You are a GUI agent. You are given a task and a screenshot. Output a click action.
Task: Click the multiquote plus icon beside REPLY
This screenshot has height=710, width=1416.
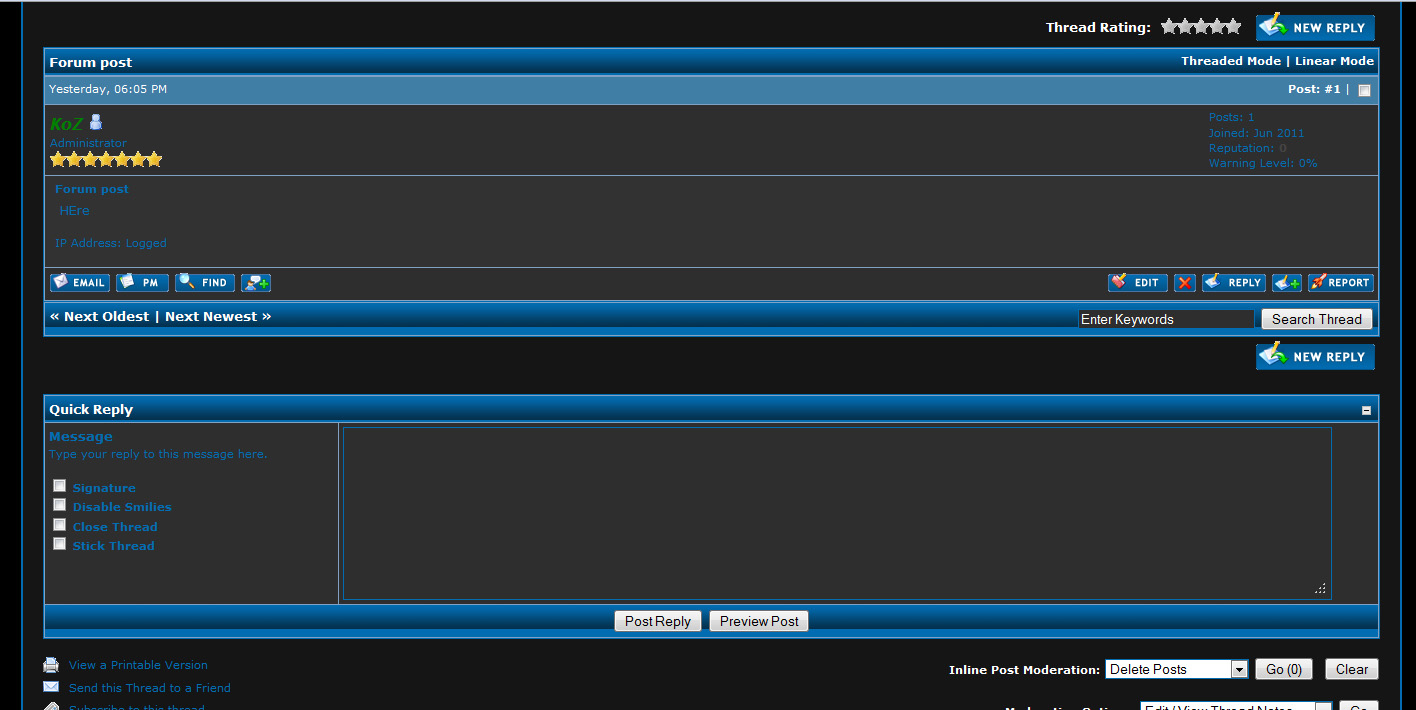tap(1287, 283)
